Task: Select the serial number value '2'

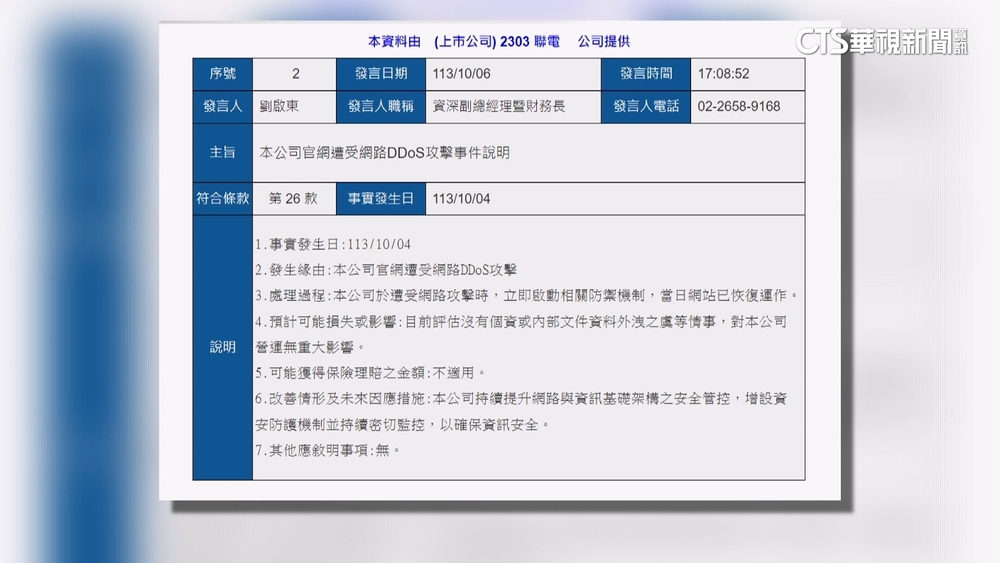Action: pyautogui.click(x=295, y=74)
